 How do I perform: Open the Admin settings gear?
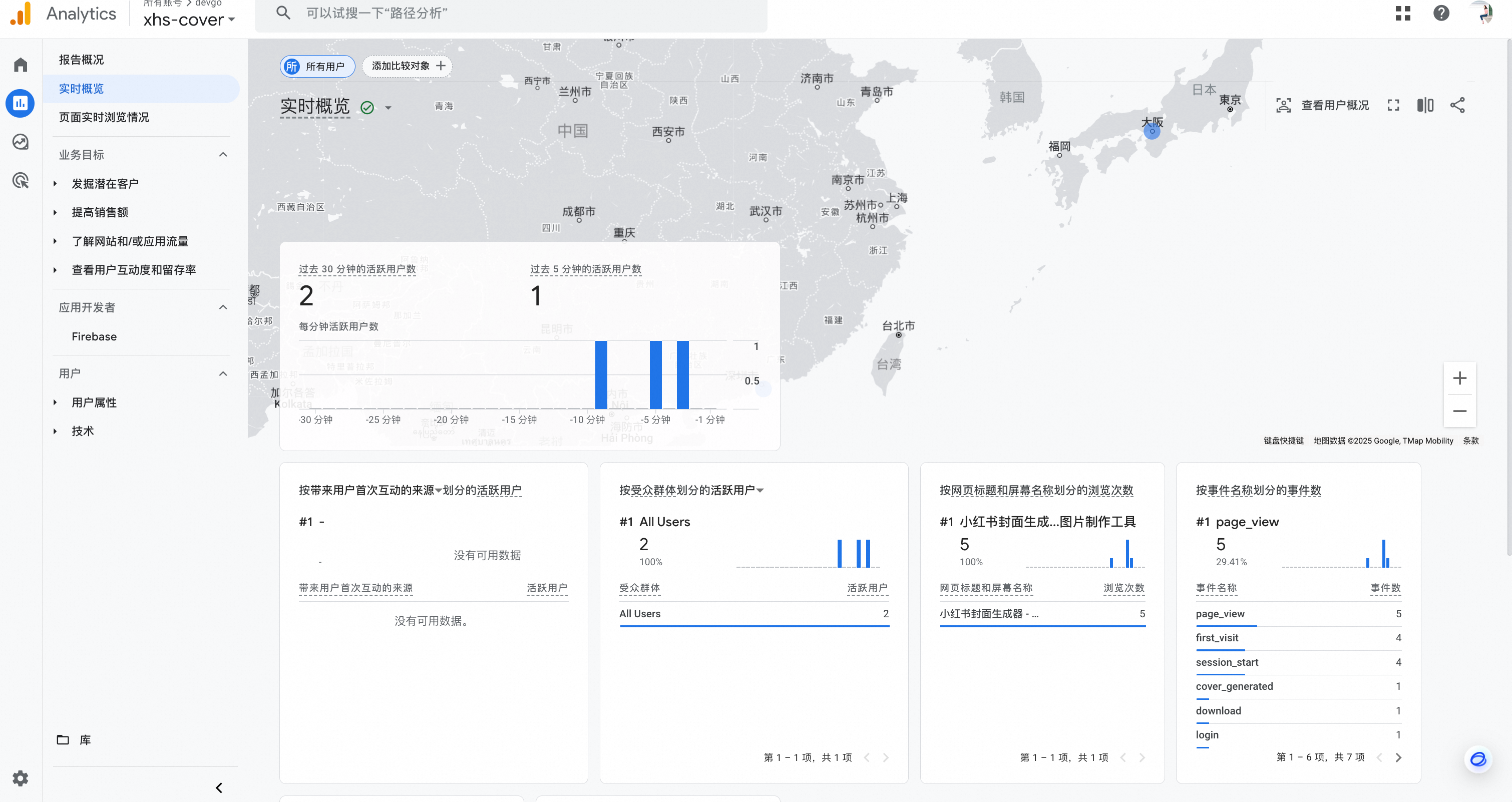21,778
